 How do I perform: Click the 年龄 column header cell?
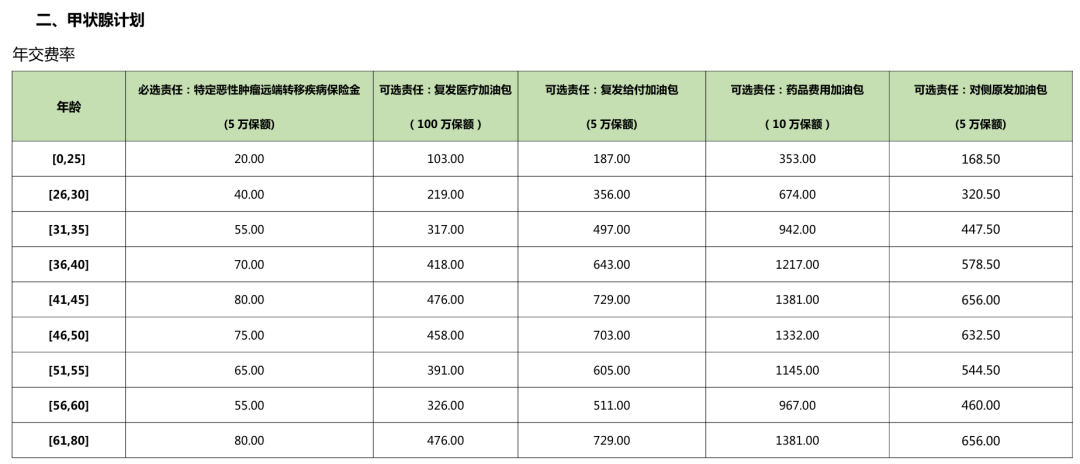point(69,106)
